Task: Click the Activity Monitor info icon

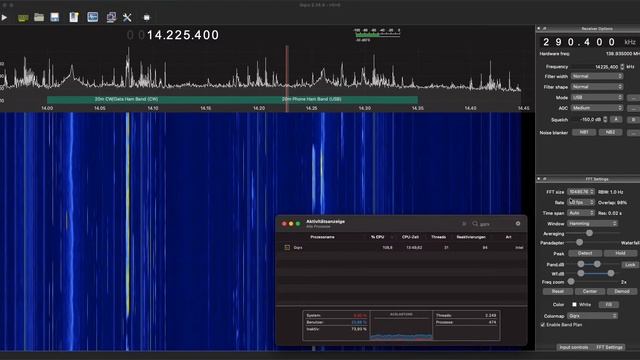Action: point(464,224)
